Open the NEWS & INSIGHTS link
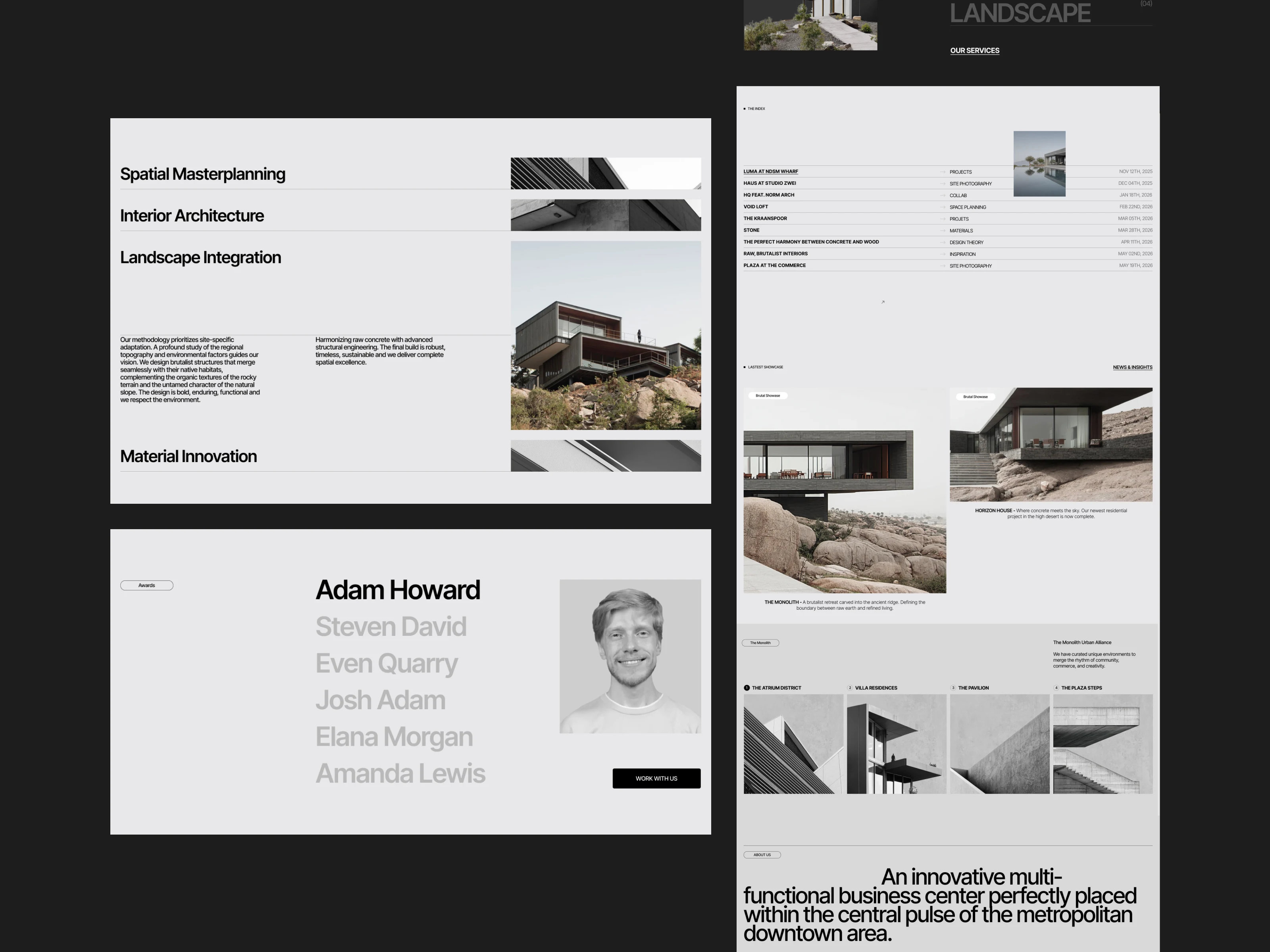Screen dimensions: 1270x952 [1132, 367]
